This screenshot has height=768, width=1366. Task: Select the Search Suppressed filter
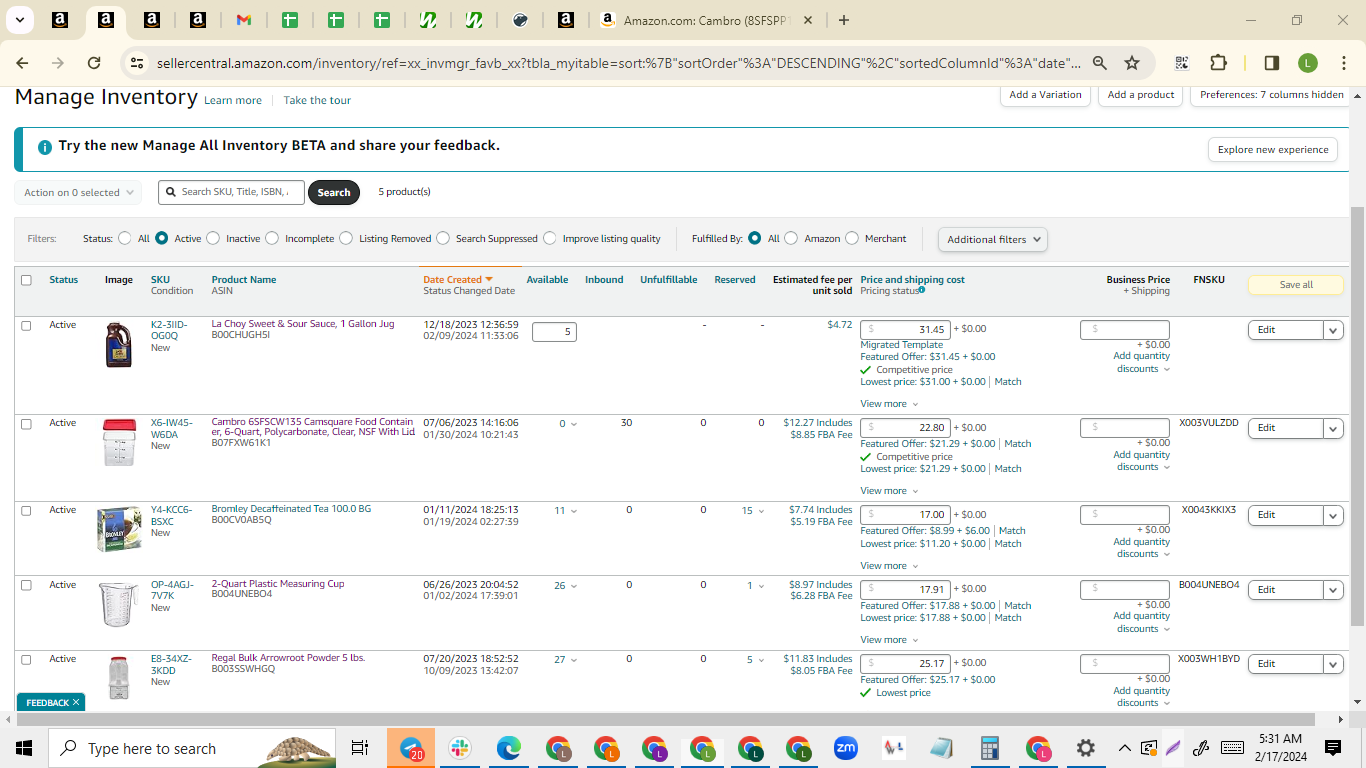coord(443,239)
